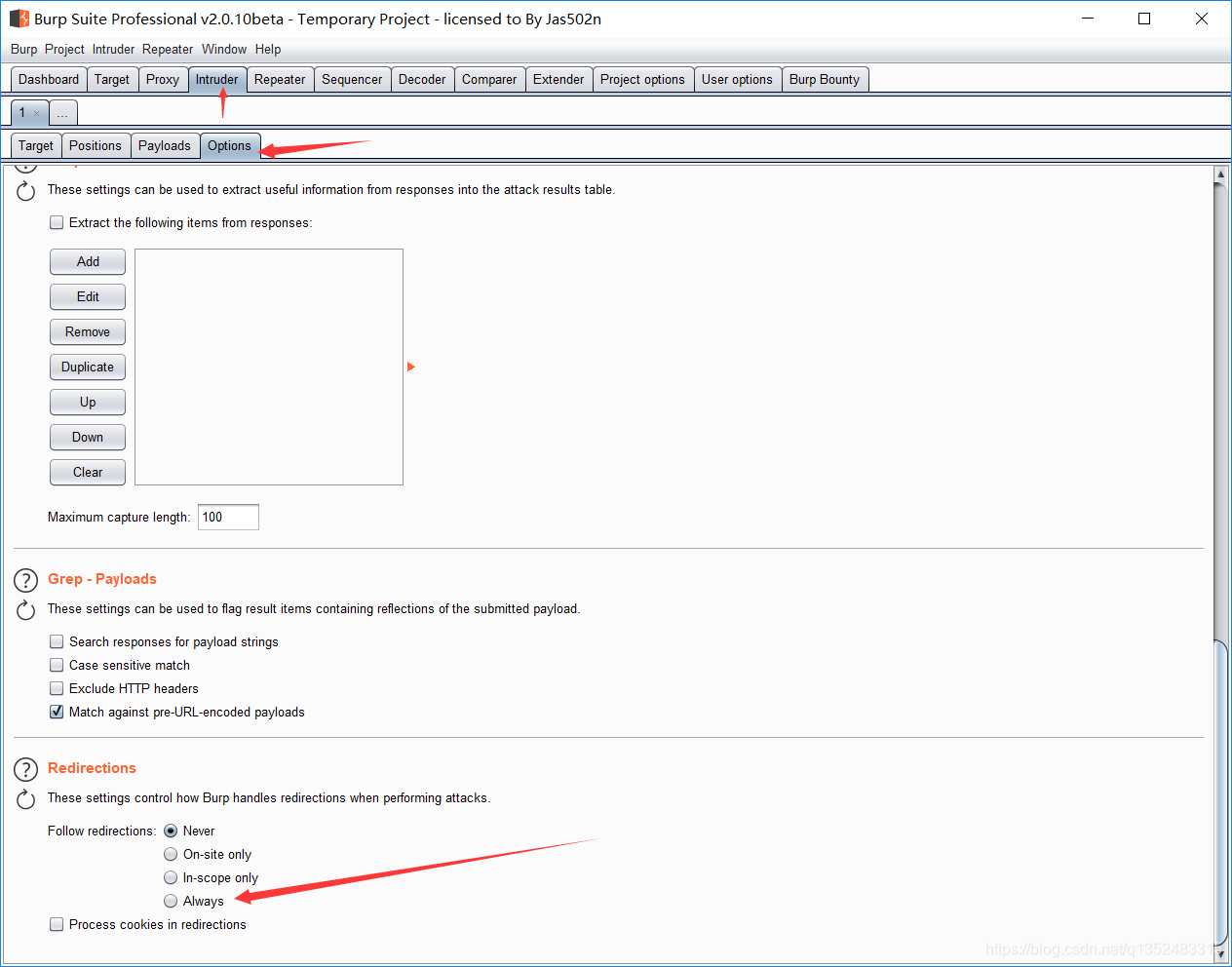This screenshot has height=967, width=1232.
Task: Select On-site only redirections
Action: (x=171, y=854)
